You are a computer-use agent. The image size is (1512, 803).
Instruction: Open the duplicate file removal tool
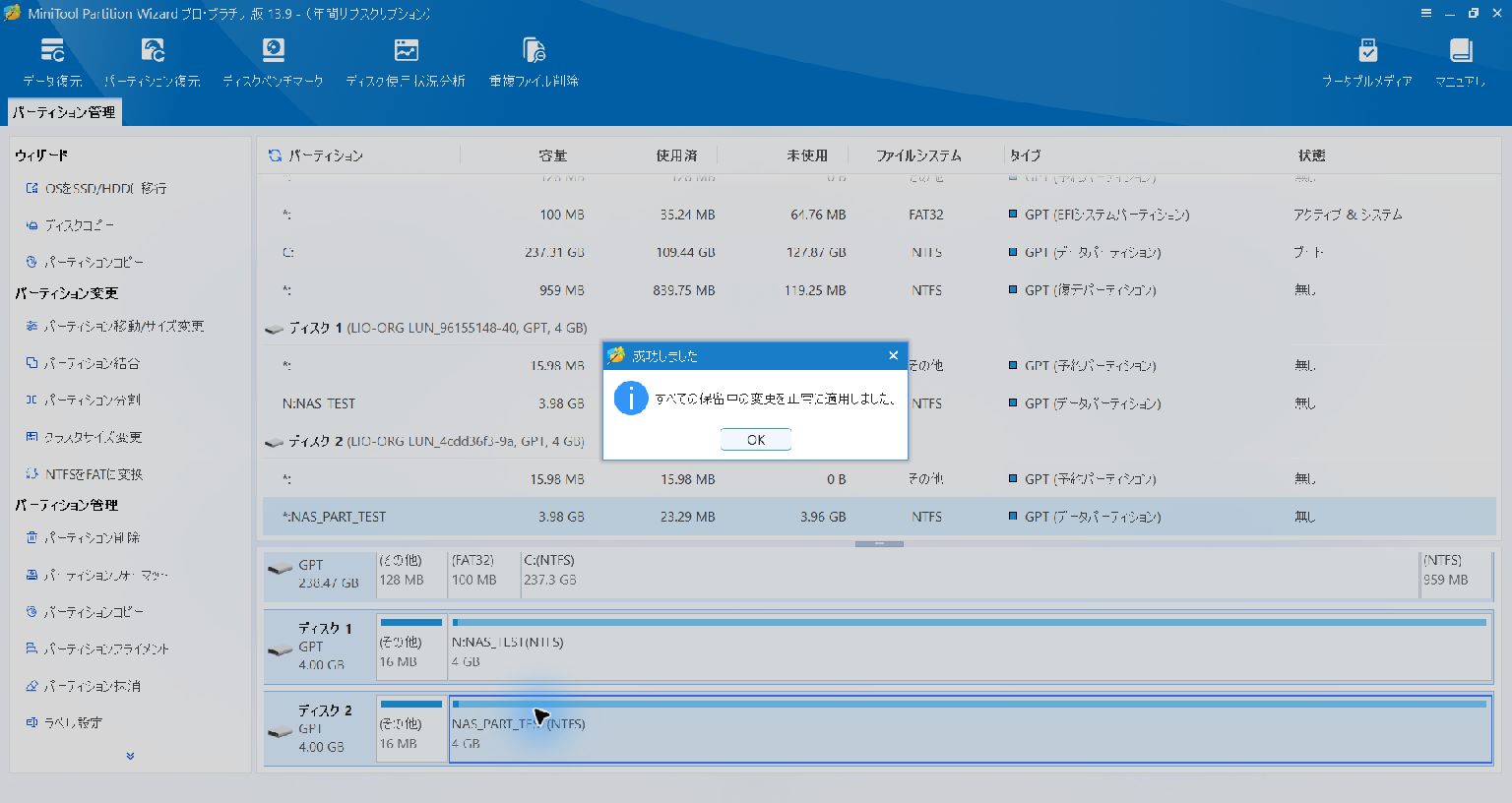click(534, 63)
